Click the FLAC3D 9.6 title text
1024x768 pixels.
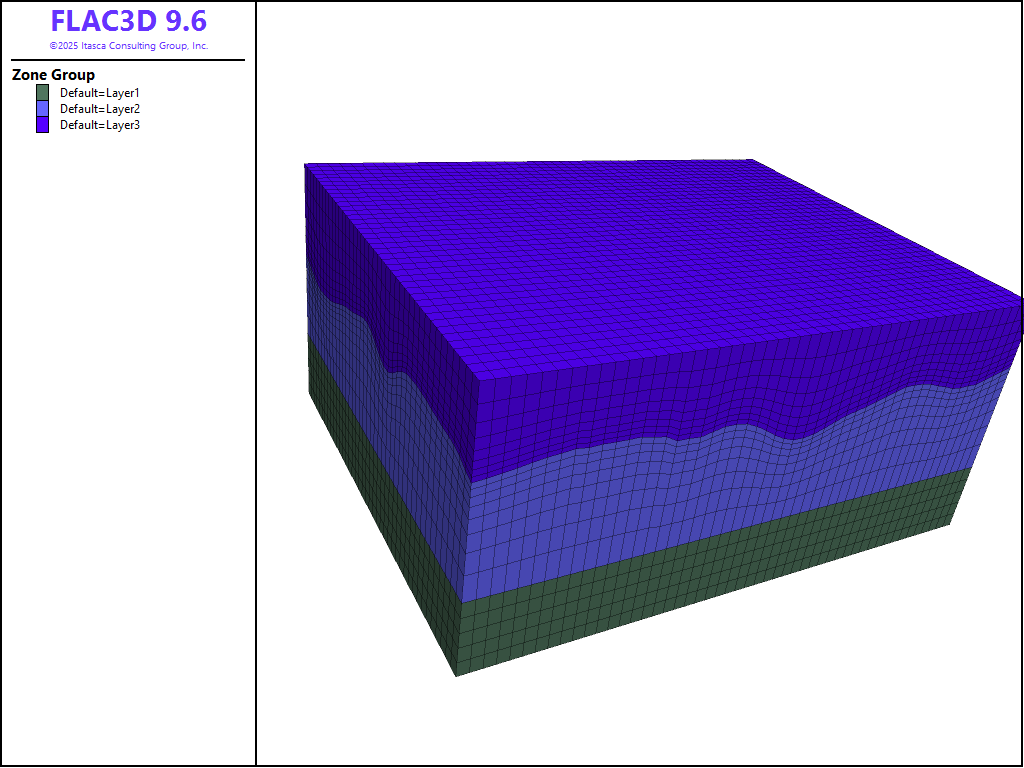click(x=128, y=22)
